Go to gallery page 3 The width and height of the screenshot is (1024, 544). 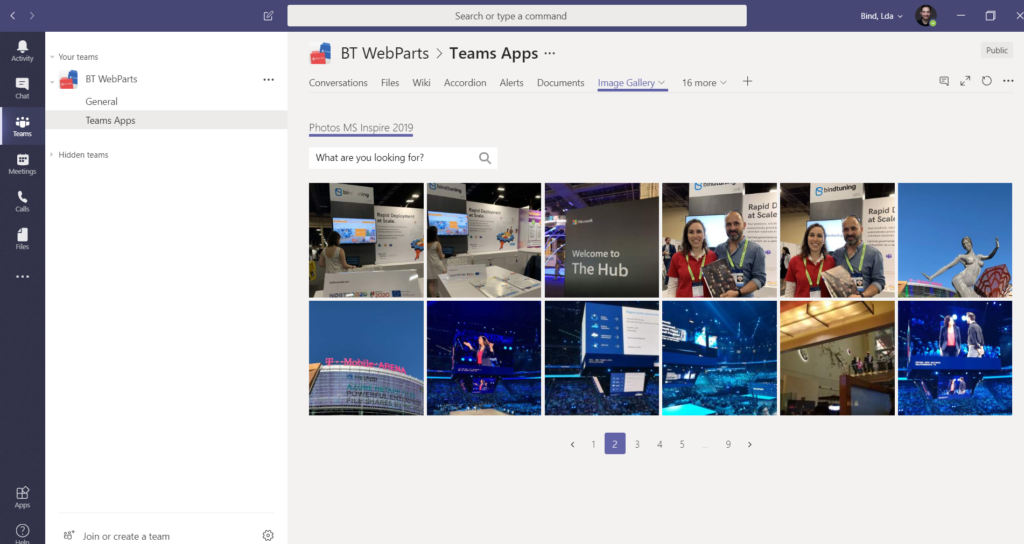[637, 444]
